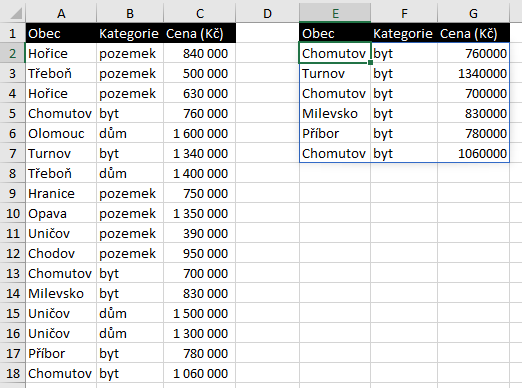Click cell A1 containing Obec header
Viewport: 522px width, 388px height.
click(61, 33)
